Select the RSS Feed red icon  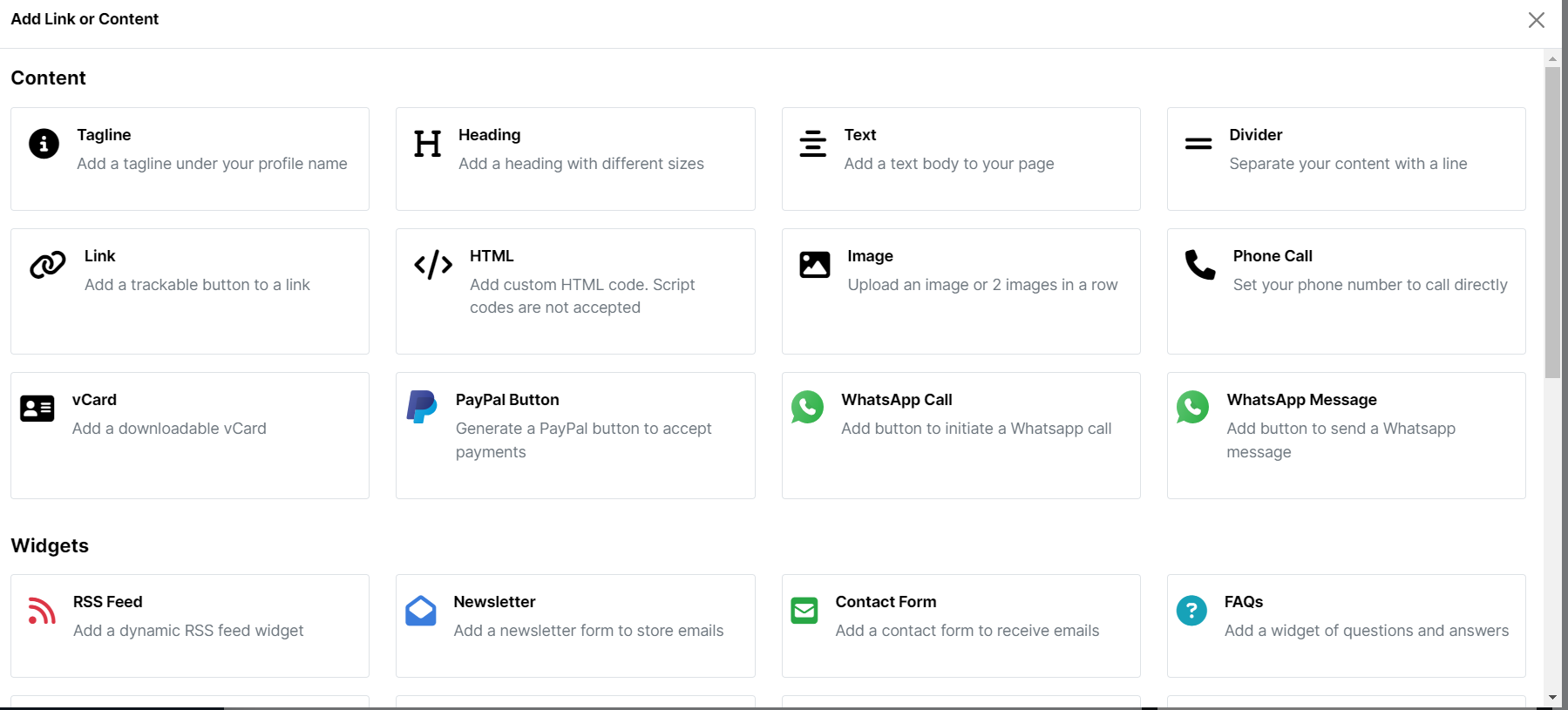pyautogui.click(x=42, y=611)
